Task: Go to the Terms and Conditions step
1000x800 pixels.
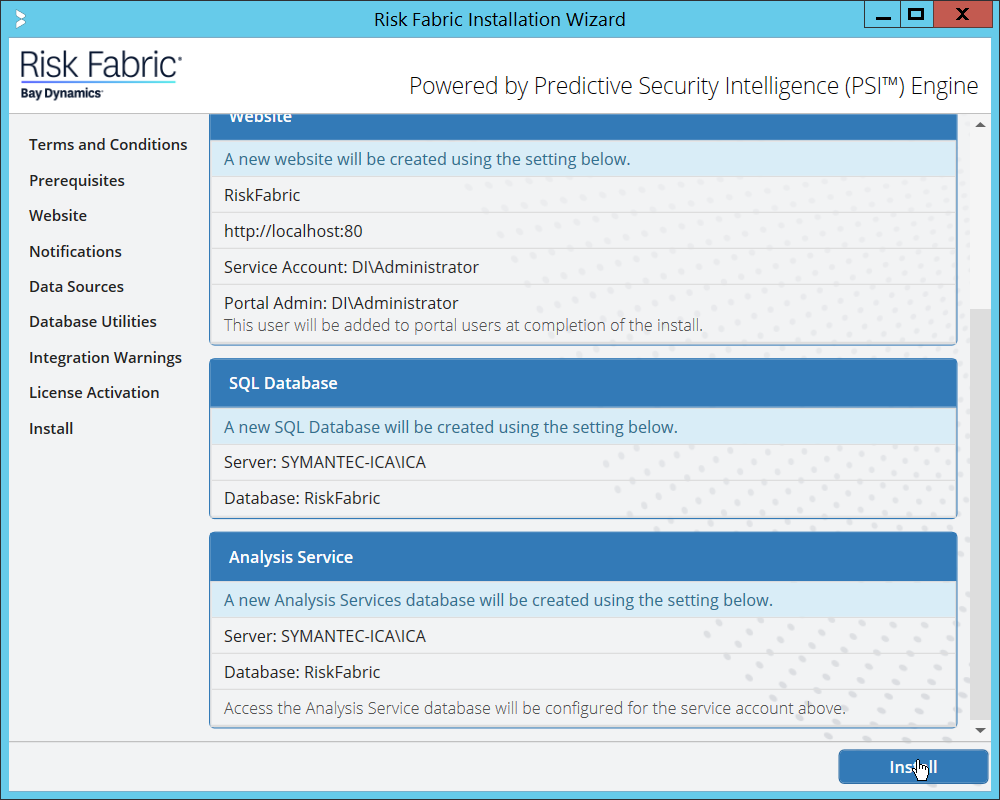Action: pyautogui.click(x=108, y=145)
